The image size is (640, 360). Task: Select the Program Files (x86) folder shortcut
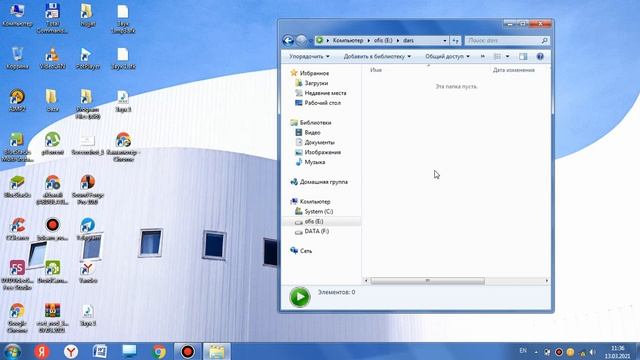pos(88,104)
